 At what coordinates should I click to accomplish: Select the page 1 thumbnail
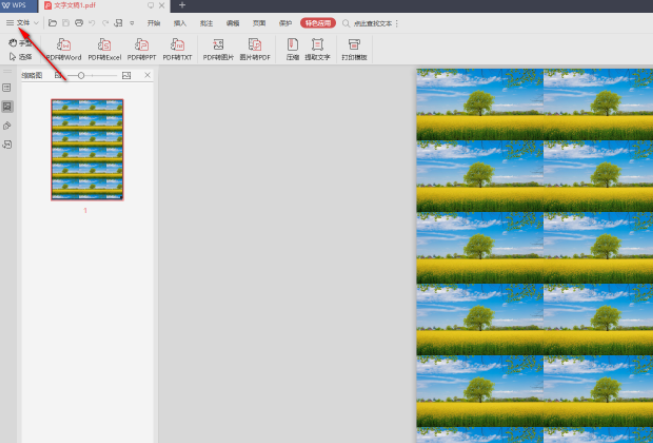(87, 150)
